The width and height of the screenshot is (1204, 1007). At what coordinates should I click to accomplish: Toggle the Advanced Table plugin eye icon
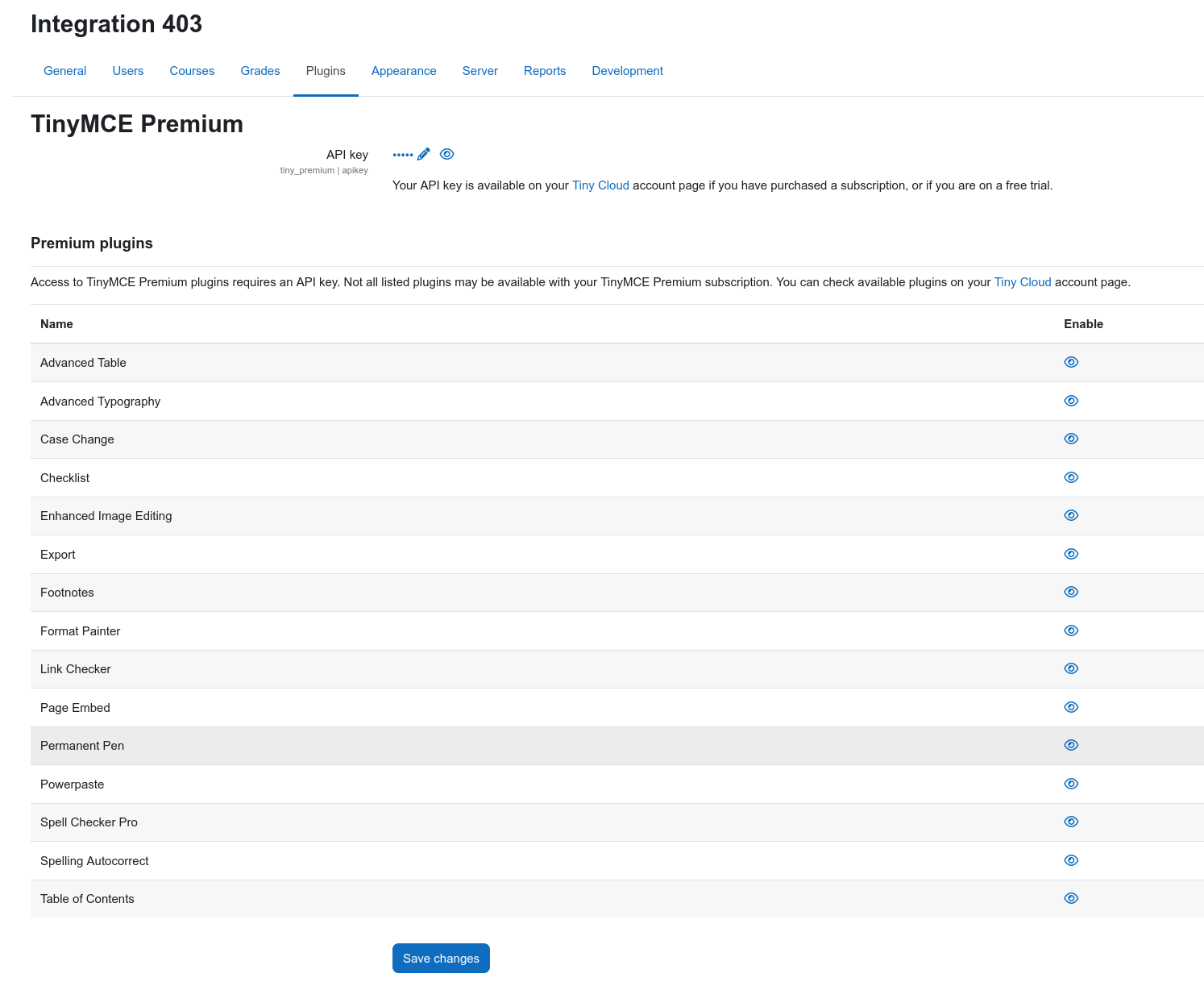pos(1071,362)
